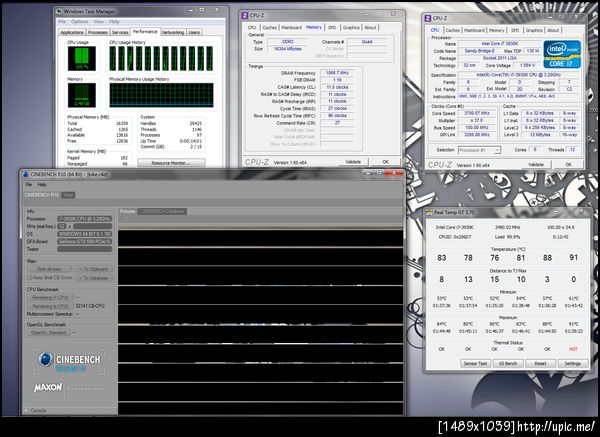Open Real Temp Settings
Viewport: 600px width, 437px height.
(573, 364)
